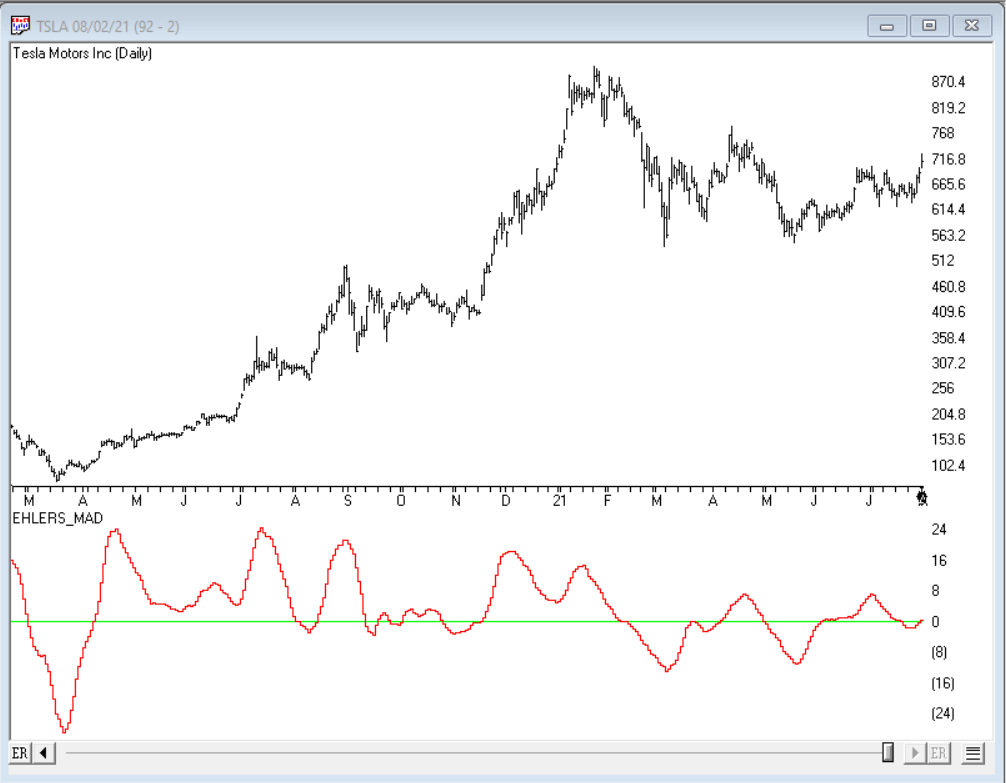Click the 460.8 price axis label
1006x783 pixels.
pyautogui.click(x=948, y=286)
